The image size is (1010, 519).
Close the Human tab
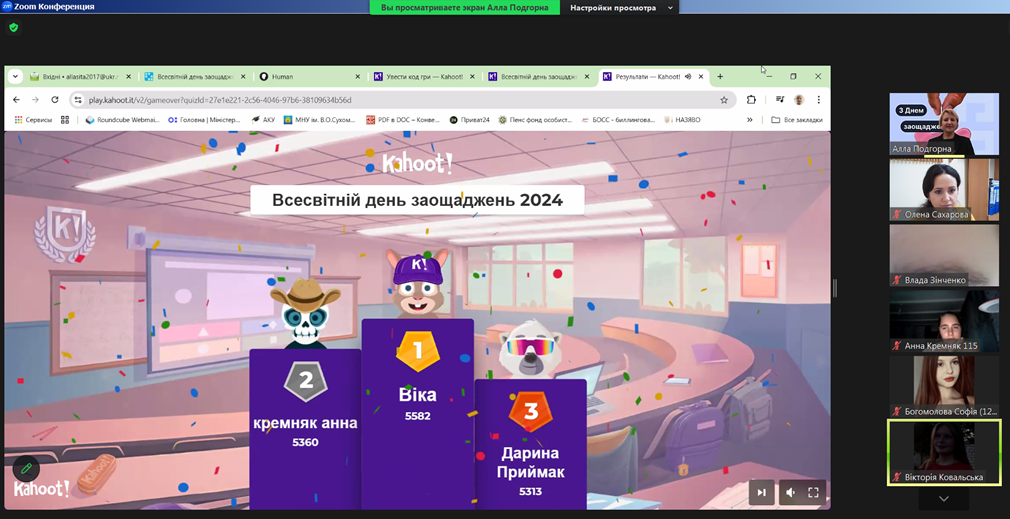tap(358, 77)
